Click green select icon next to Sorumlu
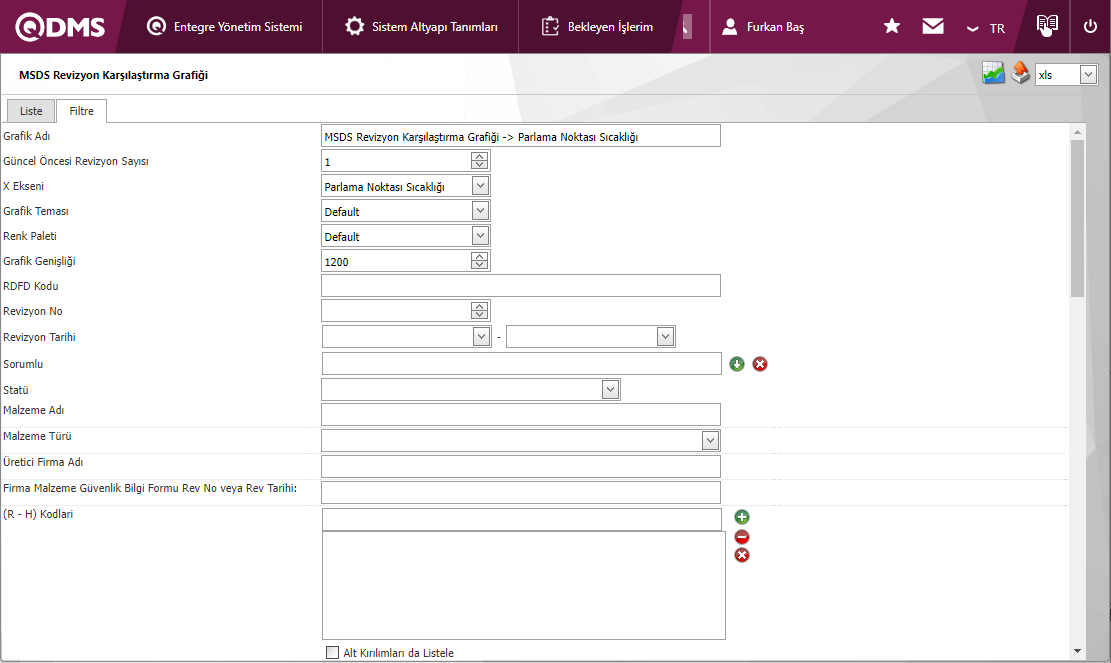Viewport: 1111px width, 663px height. 737,364
